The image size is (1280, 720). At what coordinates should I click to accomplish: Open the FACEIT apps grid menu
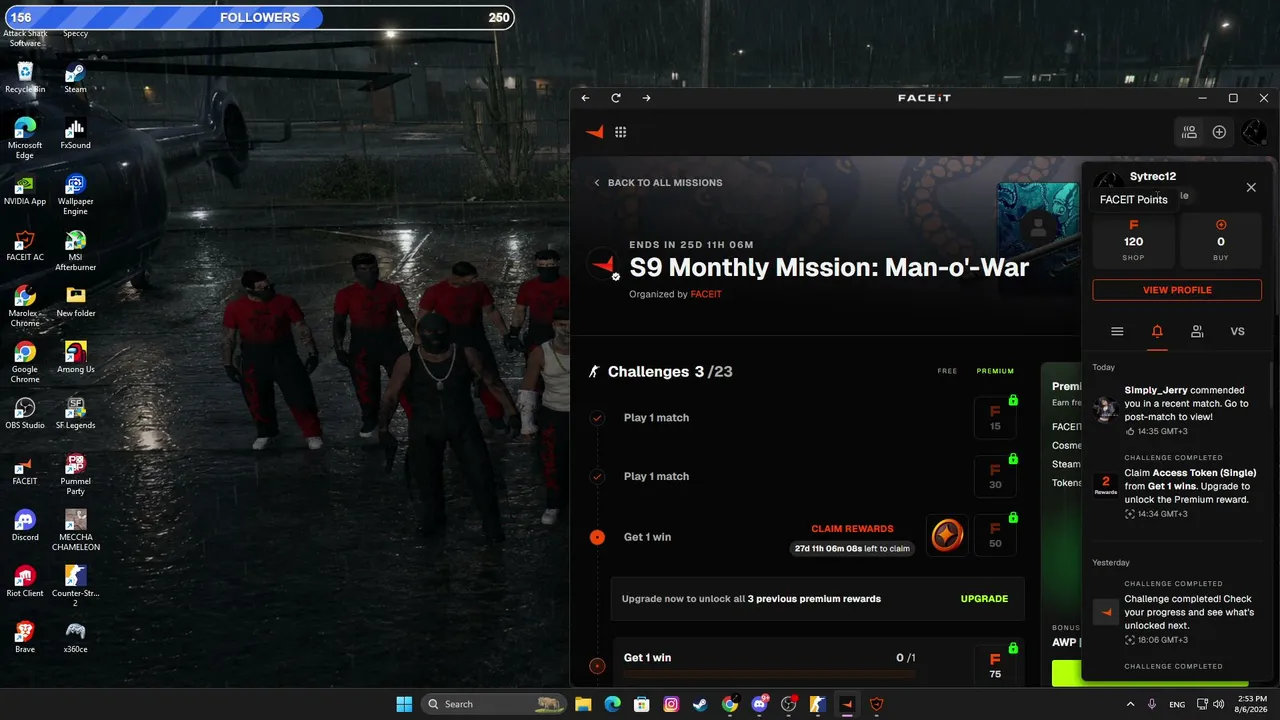tap(621, 132)
